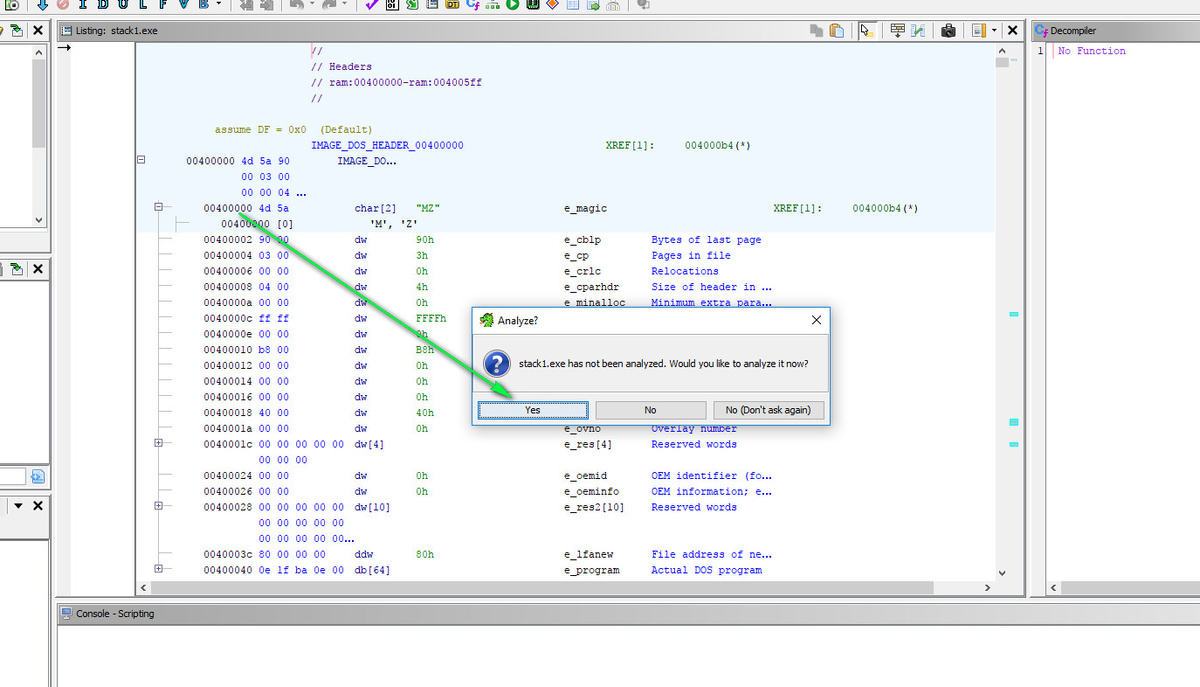Click the Listing fields layout icon
This screenshot has height=687, width=1200.
tap(978, 31)
